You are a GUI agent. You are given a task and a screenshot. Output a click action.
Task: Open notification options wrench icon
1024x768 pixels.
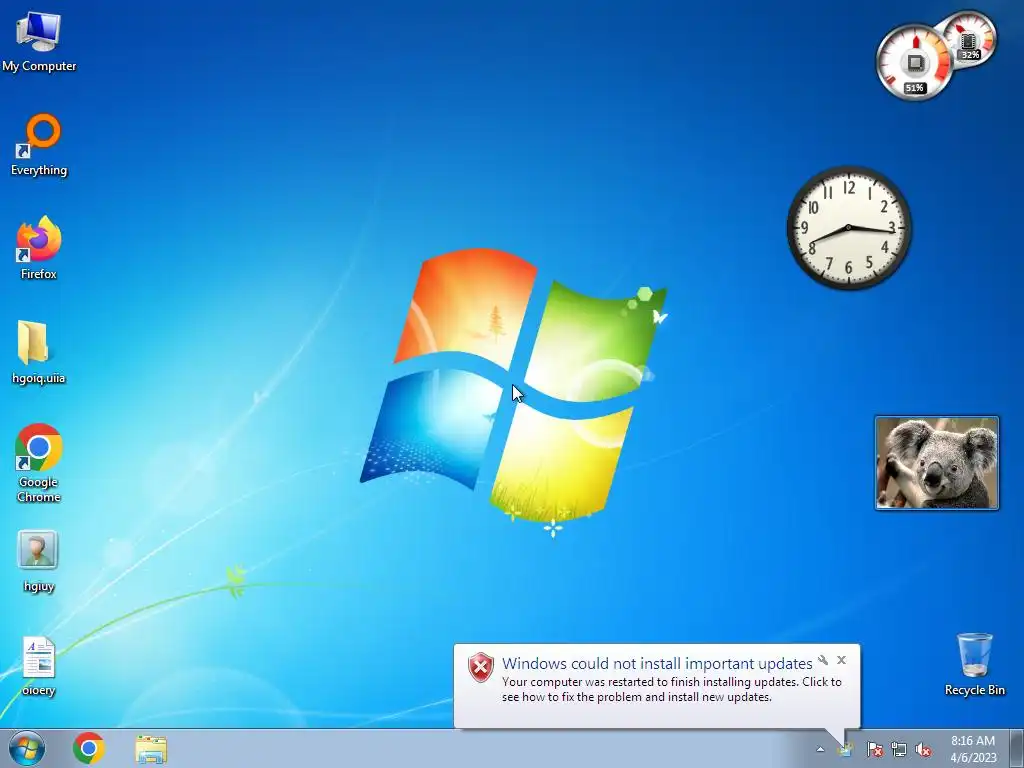[x=823, y=660]
